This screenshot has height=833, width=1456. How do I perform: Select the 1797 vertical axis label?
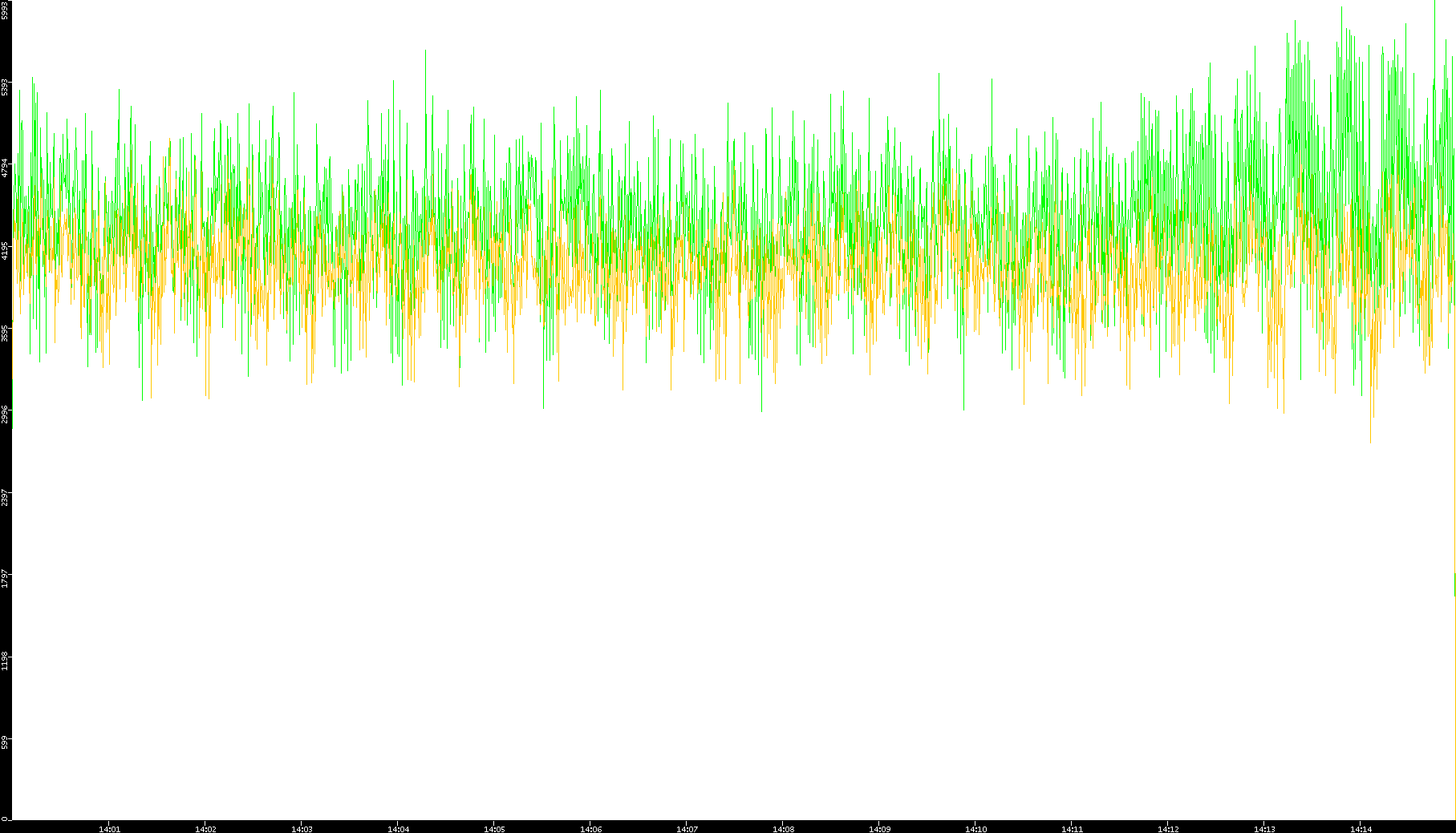(x=6, y=578)
